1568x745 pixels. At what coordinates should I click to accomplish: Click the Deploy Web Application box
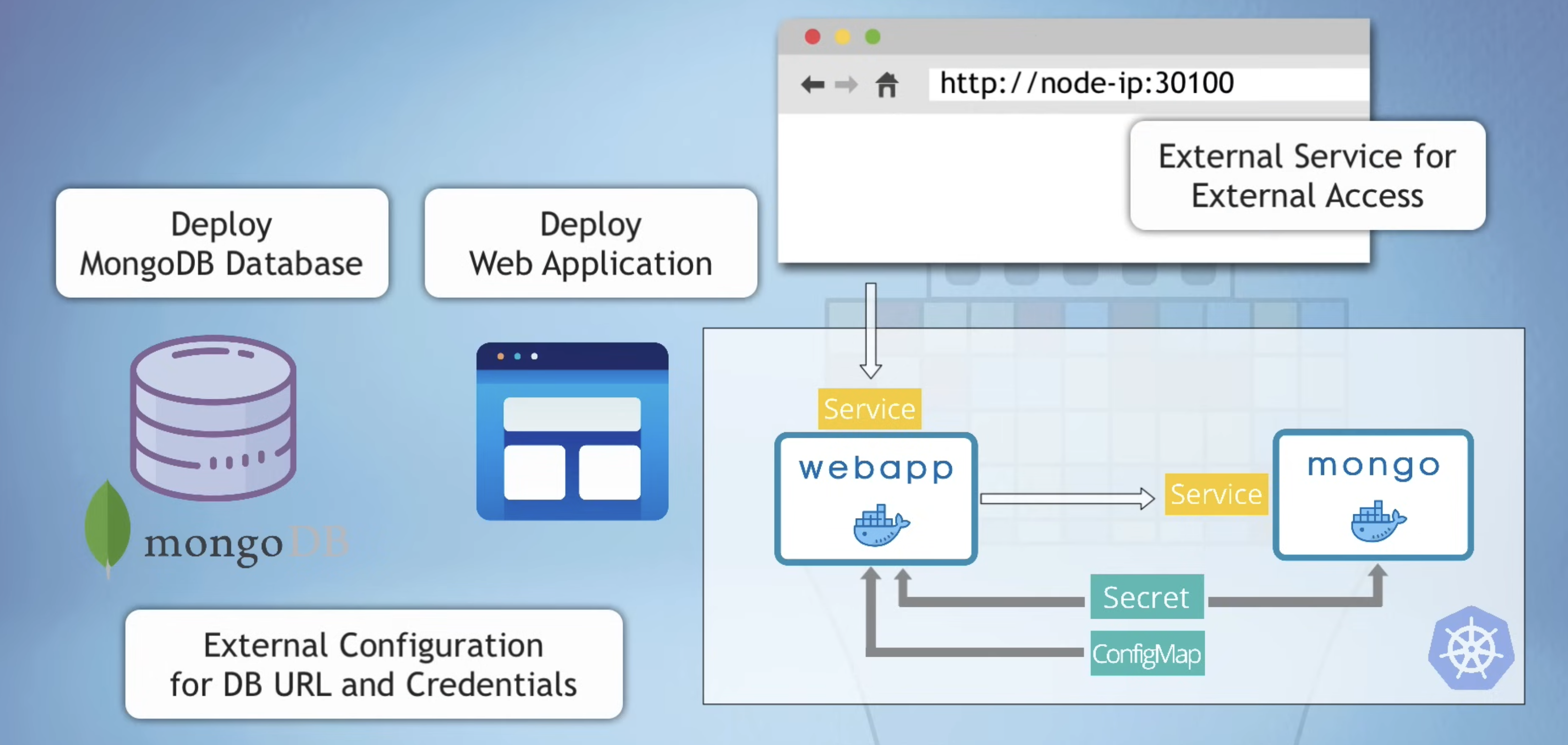[590, 243]
